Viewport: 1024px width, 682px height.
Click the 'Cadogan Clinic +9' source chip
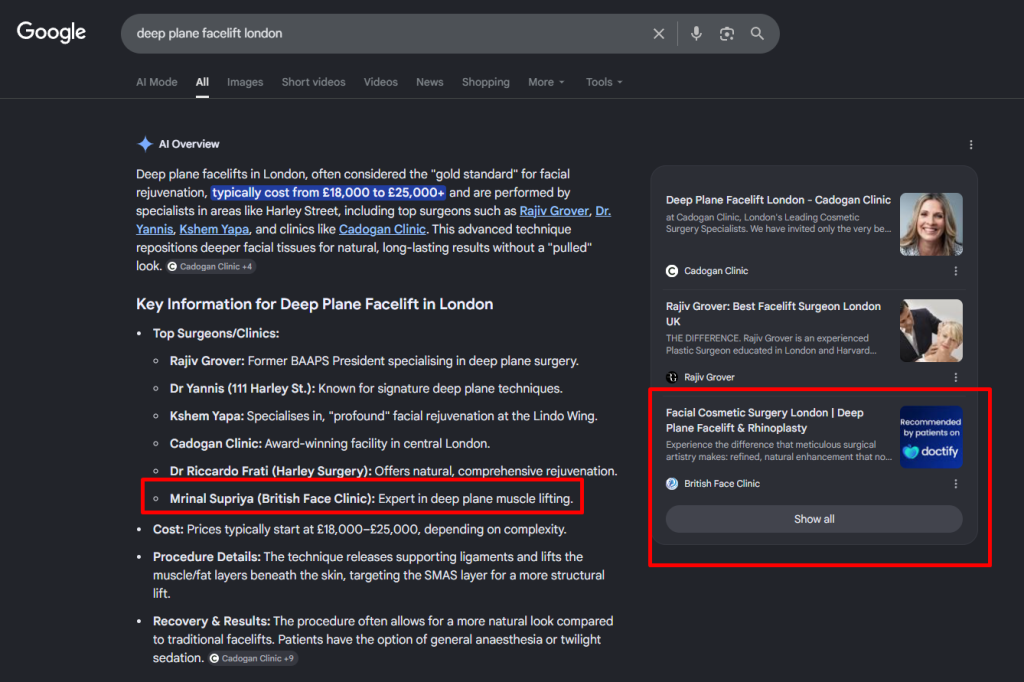[x=251, y=658]
